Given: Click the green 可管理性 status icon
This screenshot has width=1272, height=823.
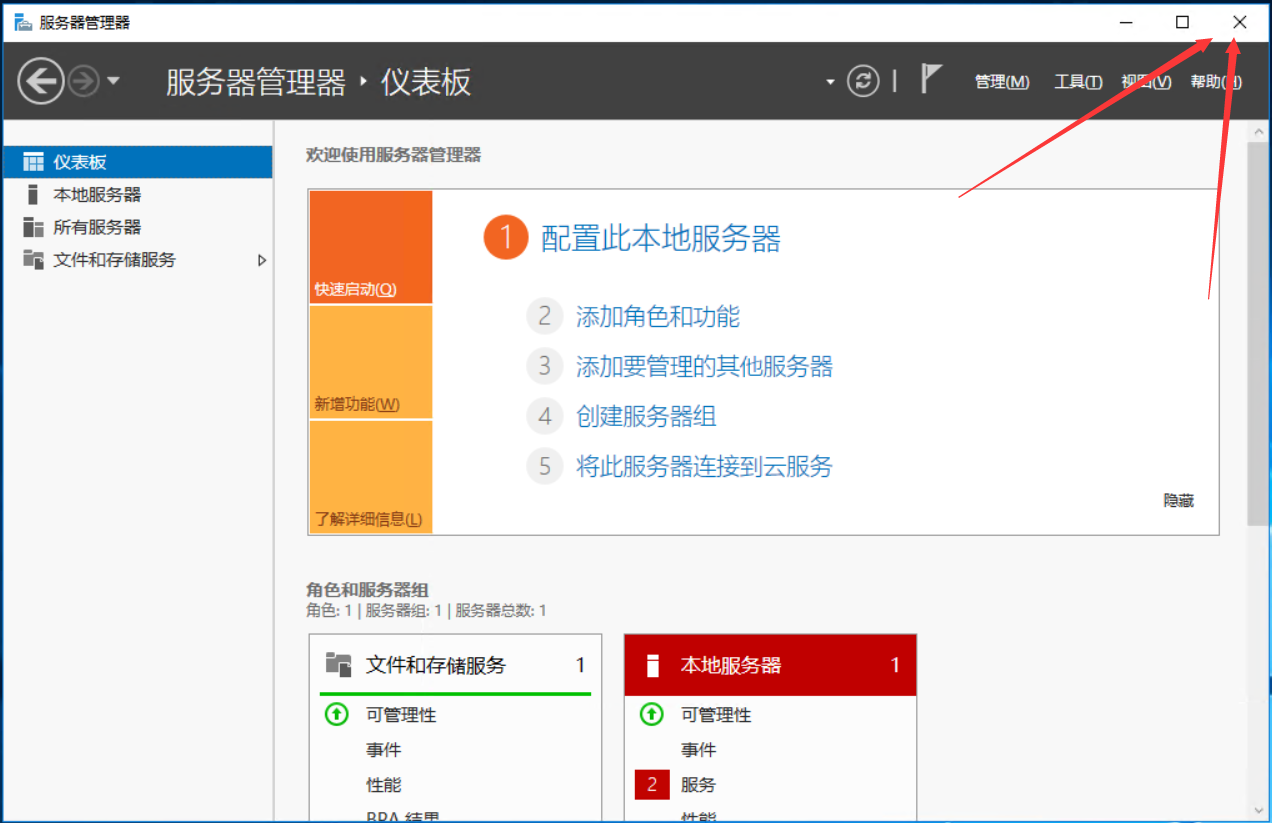Looking at the screenshot, I should point(651,714).
